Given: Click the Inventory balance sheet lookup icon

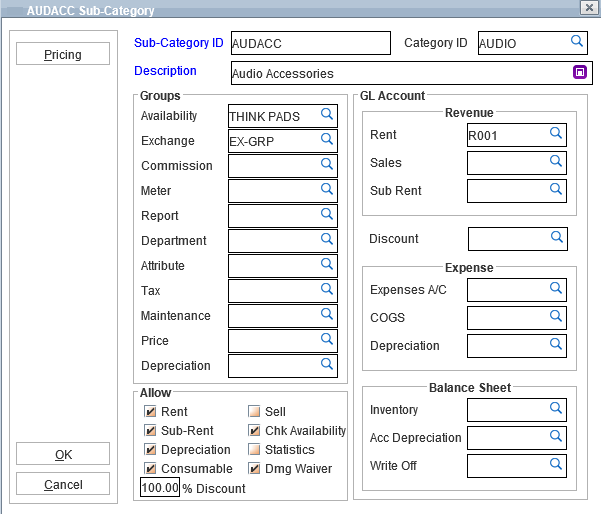Looking at the screenshot, I should 556,408.
